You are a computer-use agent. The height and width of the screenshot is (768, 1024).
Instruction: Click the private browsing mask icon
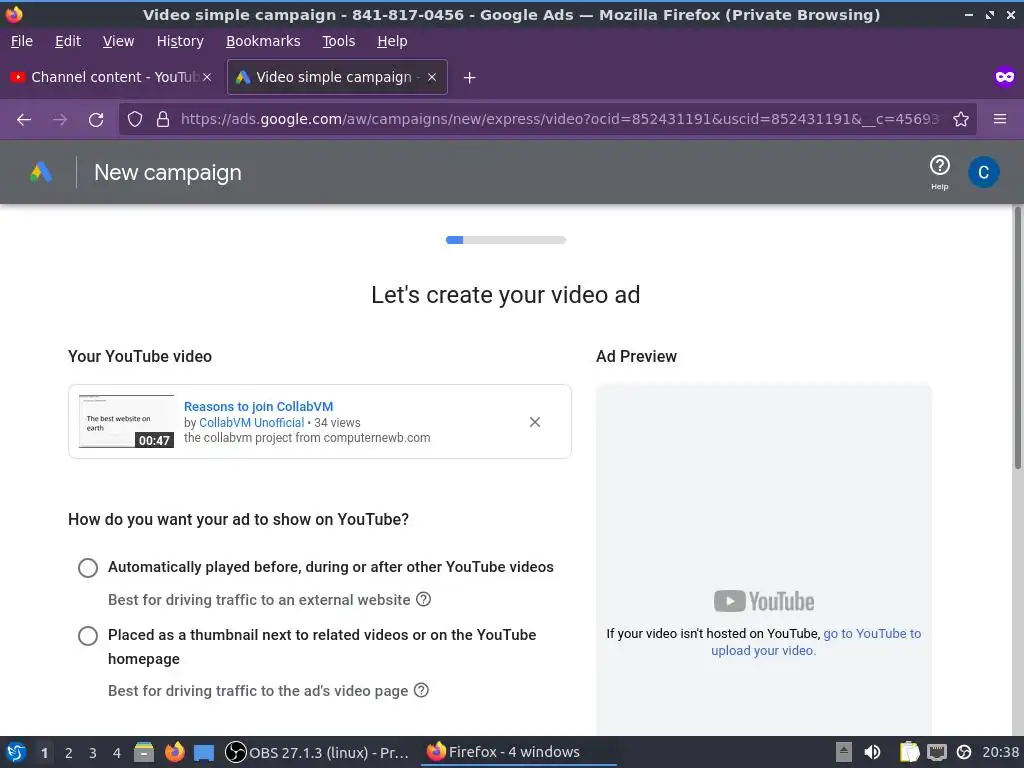point(1004,77)
